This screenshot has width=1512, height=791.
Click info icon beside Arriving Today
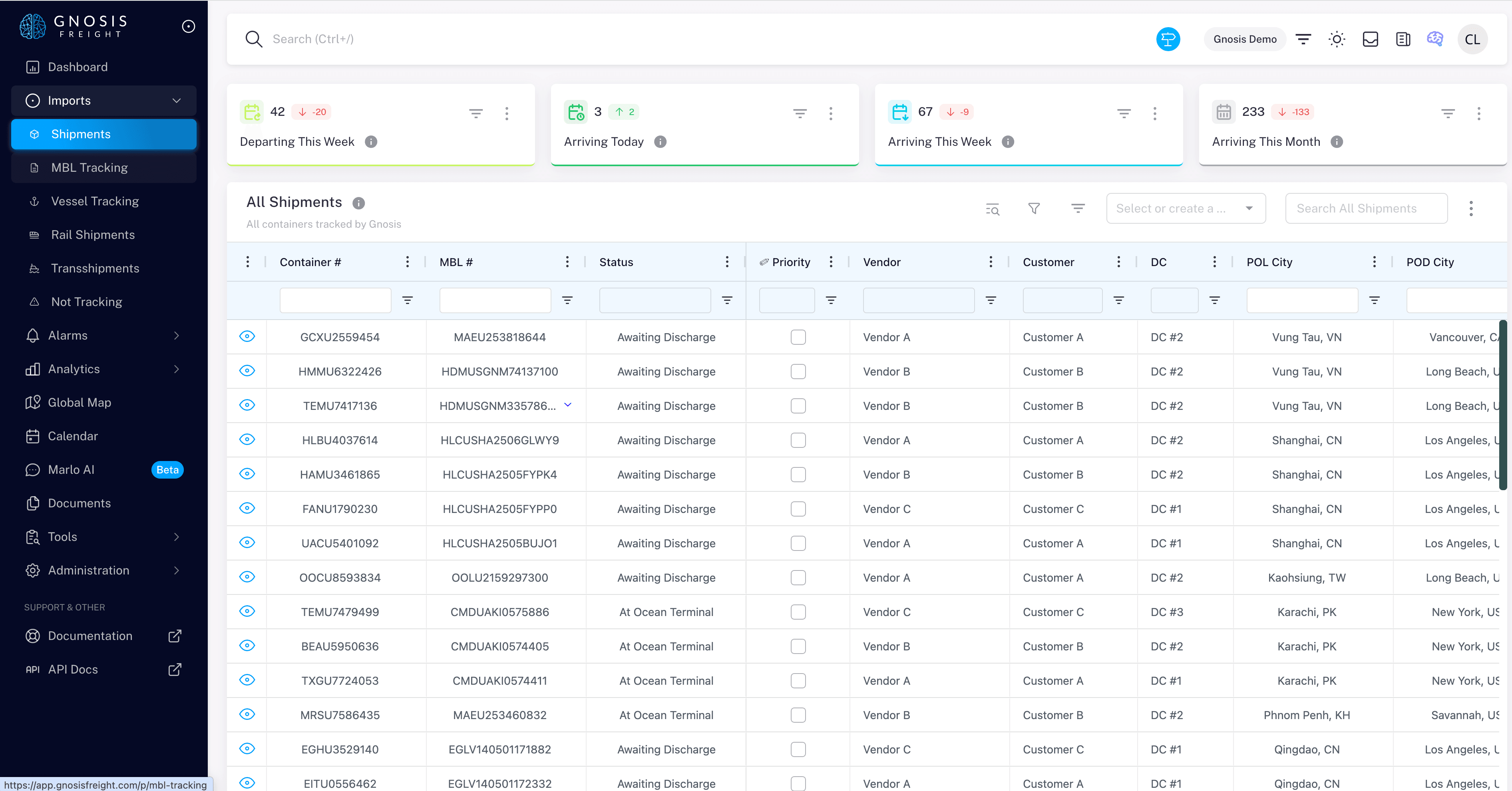coord(661,142)
